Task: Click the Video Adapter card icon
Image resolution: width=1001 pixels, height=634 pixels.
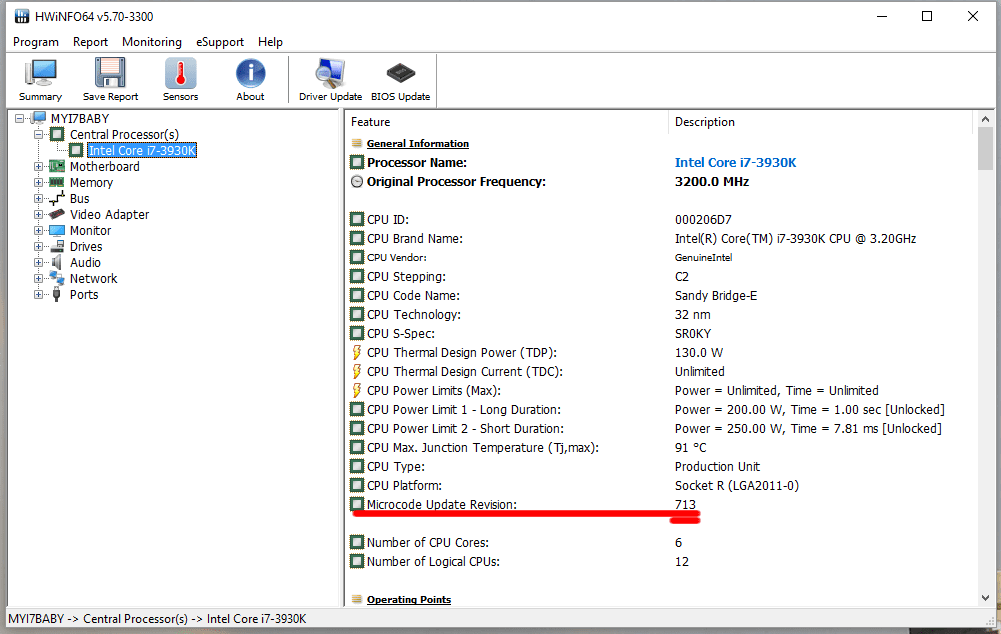Action: click(x=57, y=215)
